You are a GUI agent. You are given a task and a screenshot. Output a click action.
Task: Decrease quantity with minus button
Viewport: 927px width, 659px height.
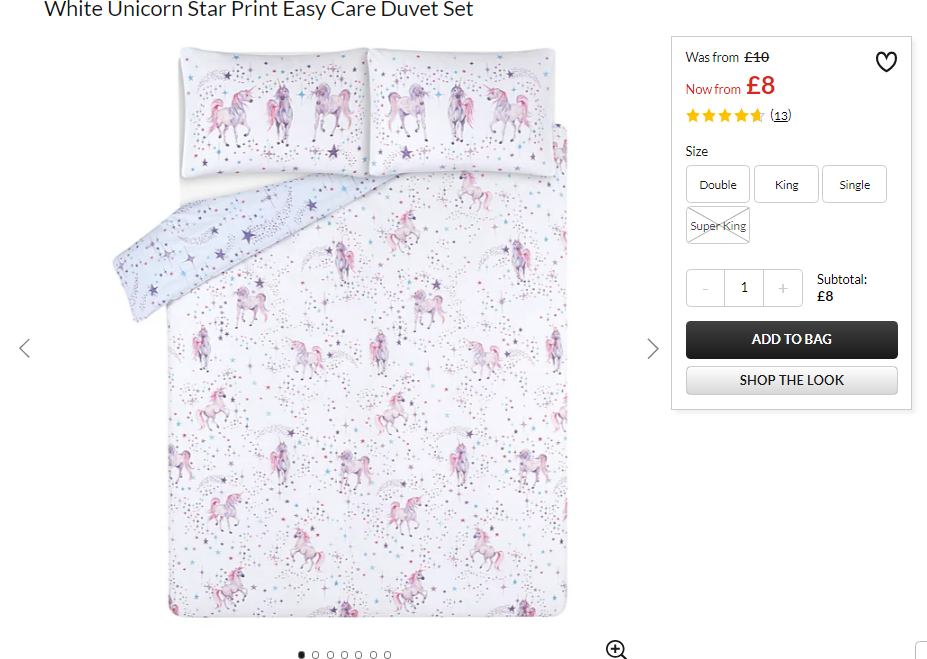pos(705,288)
